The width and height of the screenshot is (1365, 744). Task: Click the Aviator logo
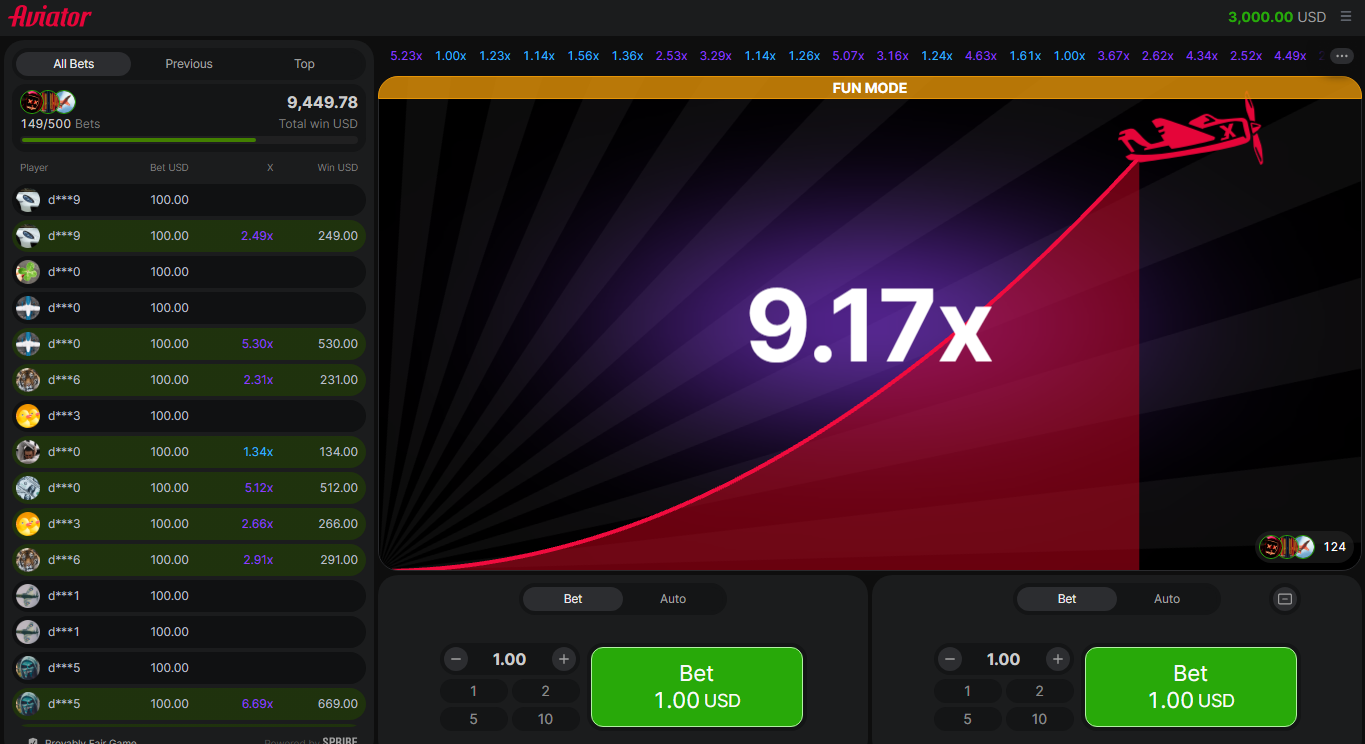[x=50, y=17]
